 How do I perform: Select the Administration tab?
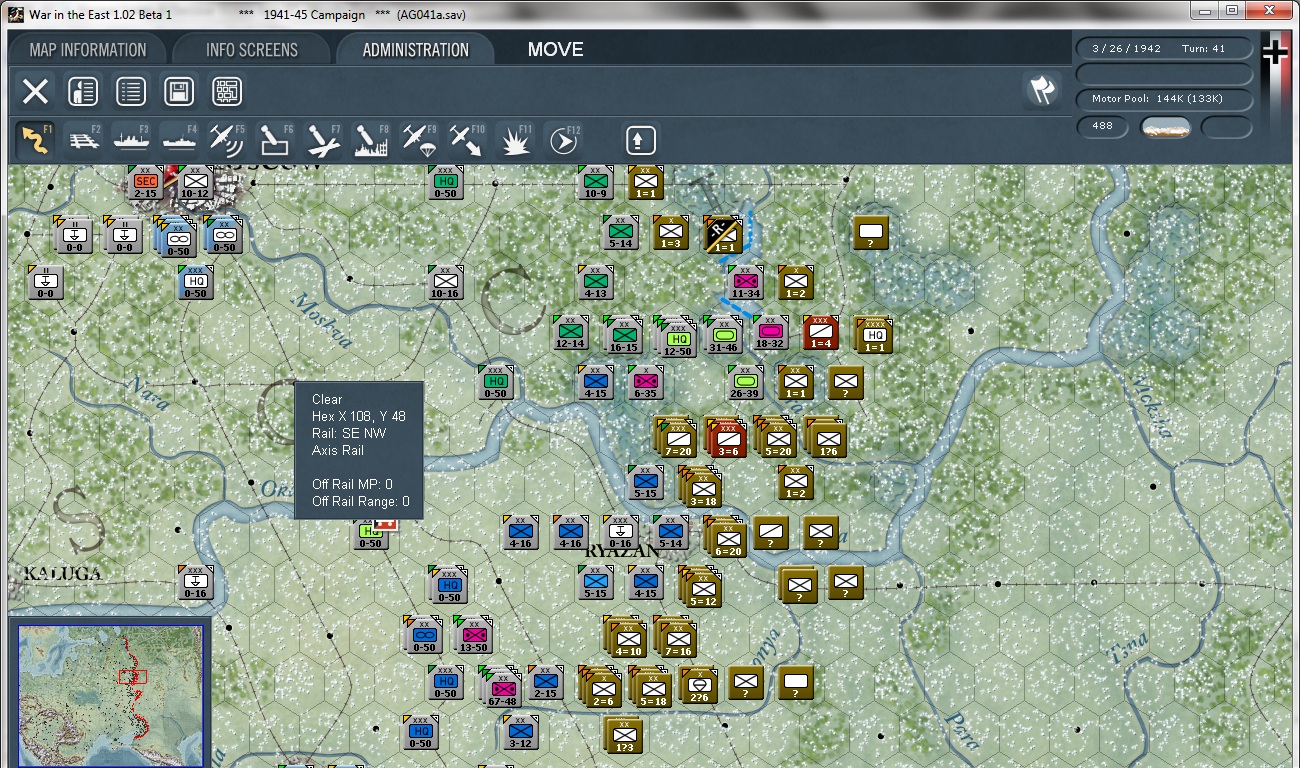click(416, 50)
